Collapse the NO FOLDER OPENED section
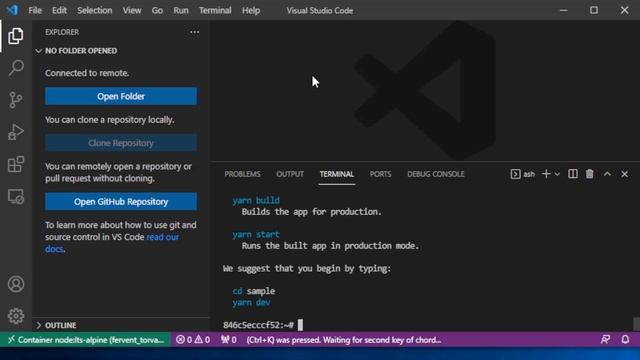640x360 pixels. tap(121, 51)
